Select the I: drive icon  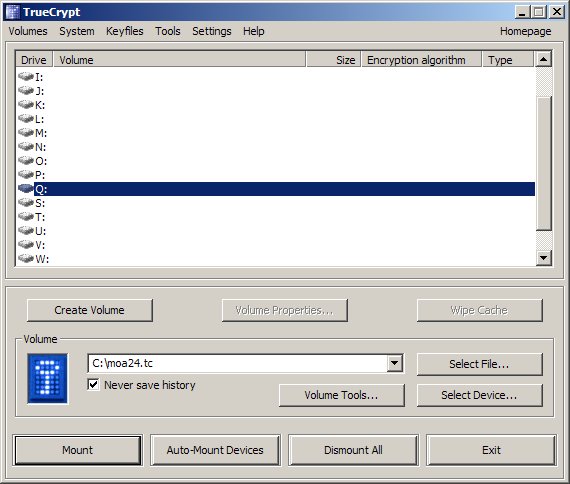click(x=26, y=76)
